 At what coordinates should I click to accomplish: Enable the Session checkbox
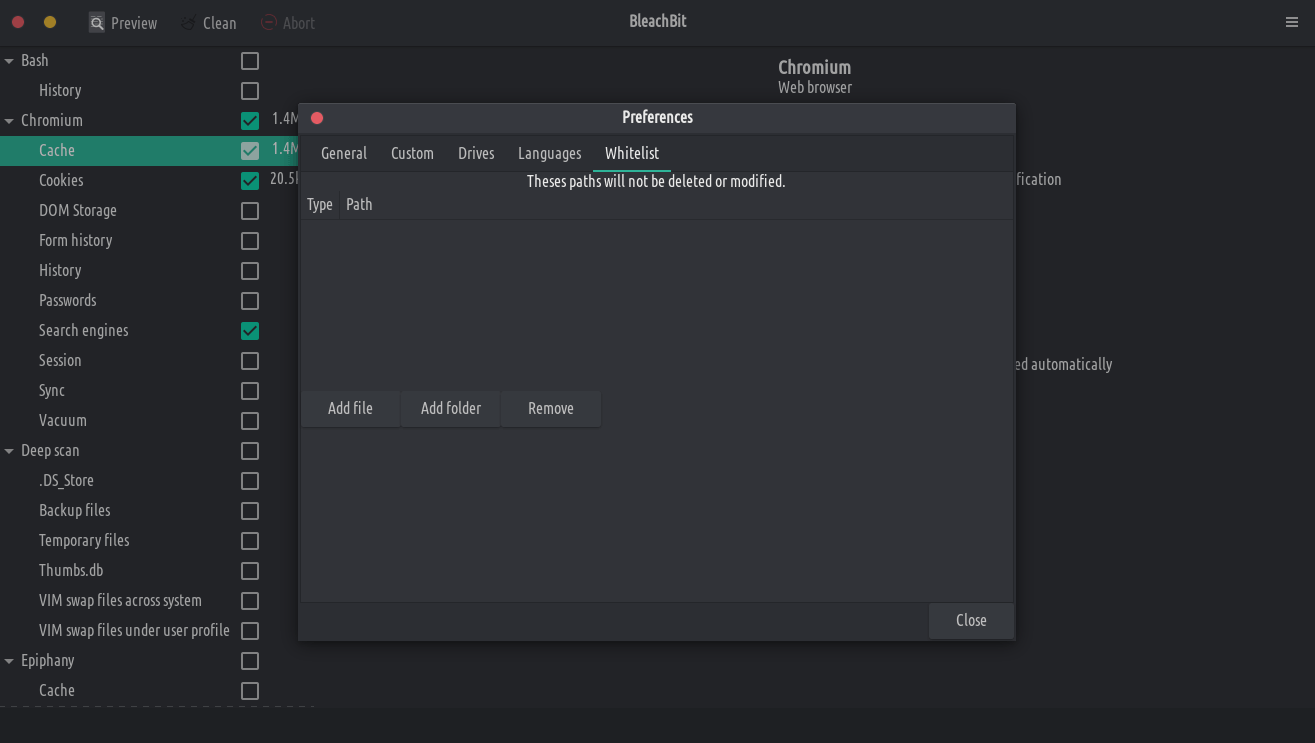tap(250, 361)
